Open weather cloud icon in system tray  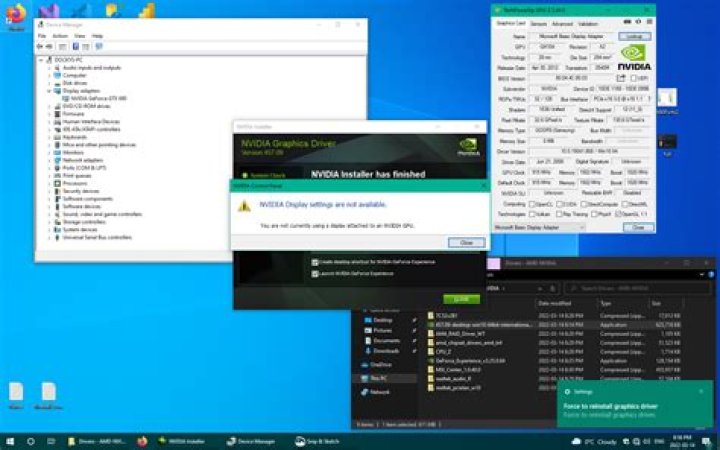coord(576,441)
